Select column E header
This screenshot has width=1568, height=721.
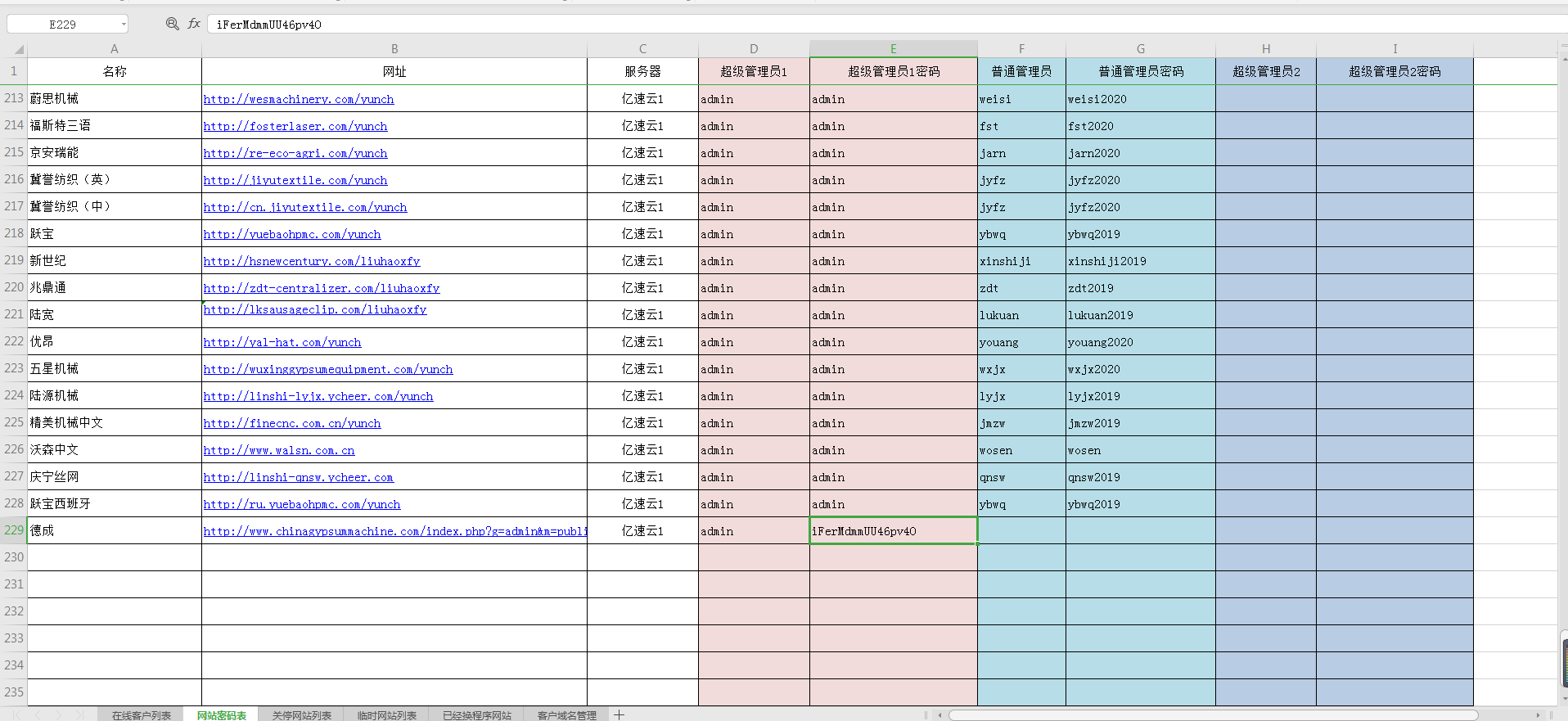(x=893, y=49)
